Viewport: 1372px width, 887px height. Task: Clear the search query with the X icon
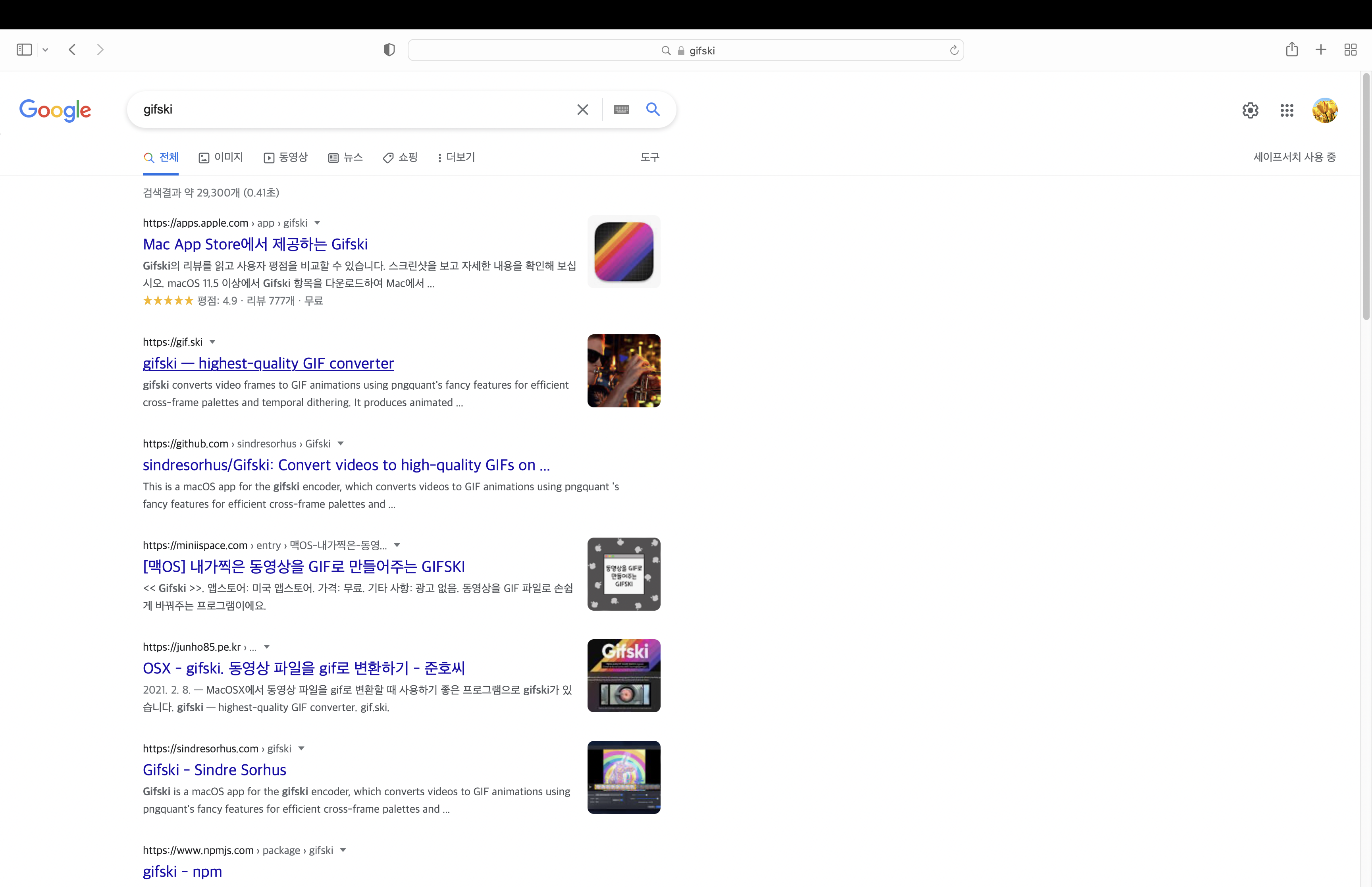click(x=583, y=110)
